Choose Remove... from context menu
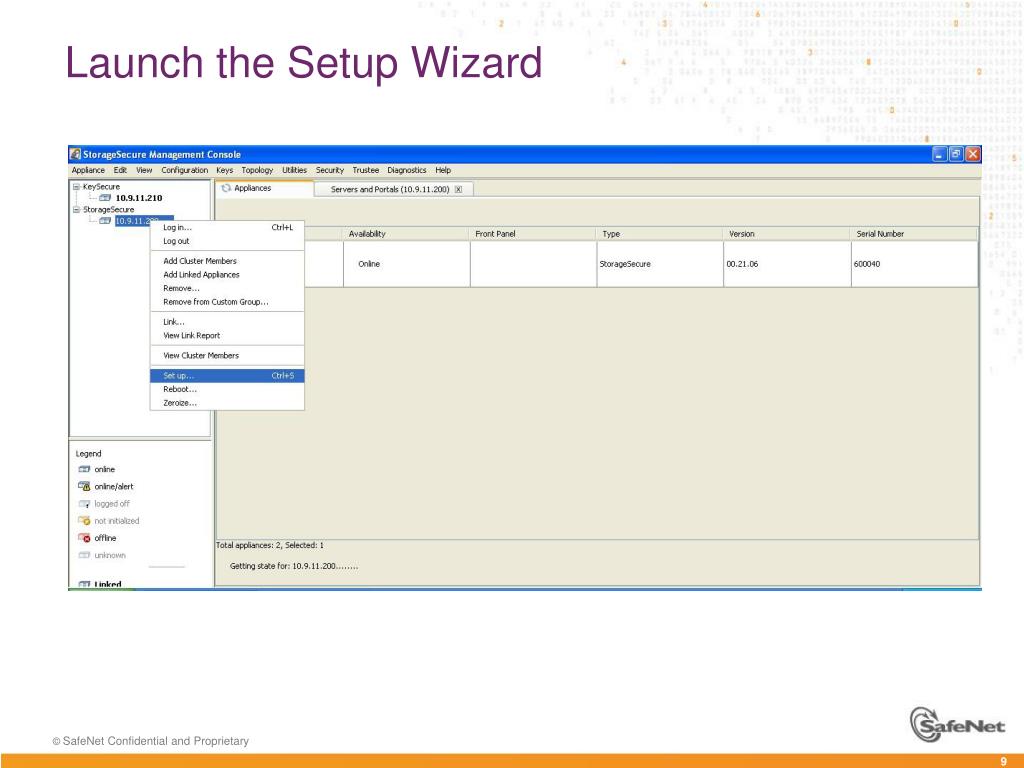1024x768 pixels. 227,288
